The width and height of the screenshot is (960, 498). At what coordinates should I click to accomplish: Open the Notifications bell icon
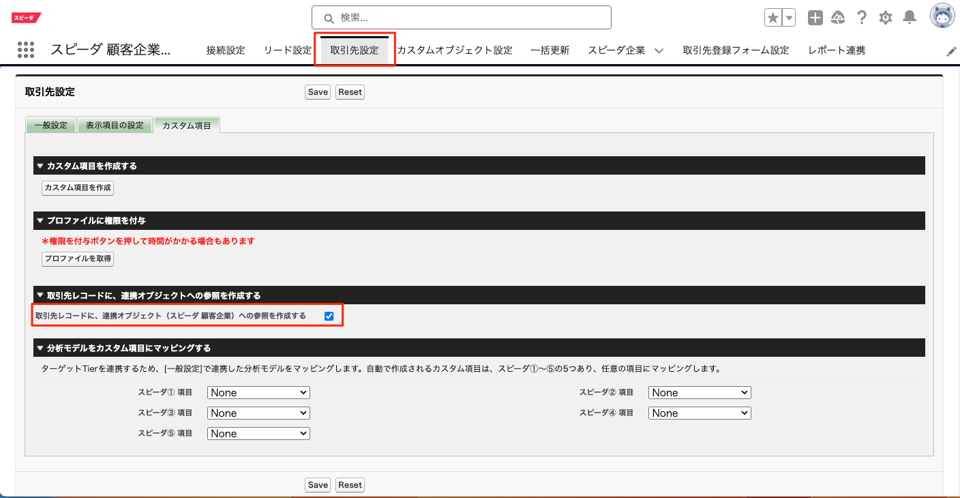pyautogui.click(x=910, y=17)
